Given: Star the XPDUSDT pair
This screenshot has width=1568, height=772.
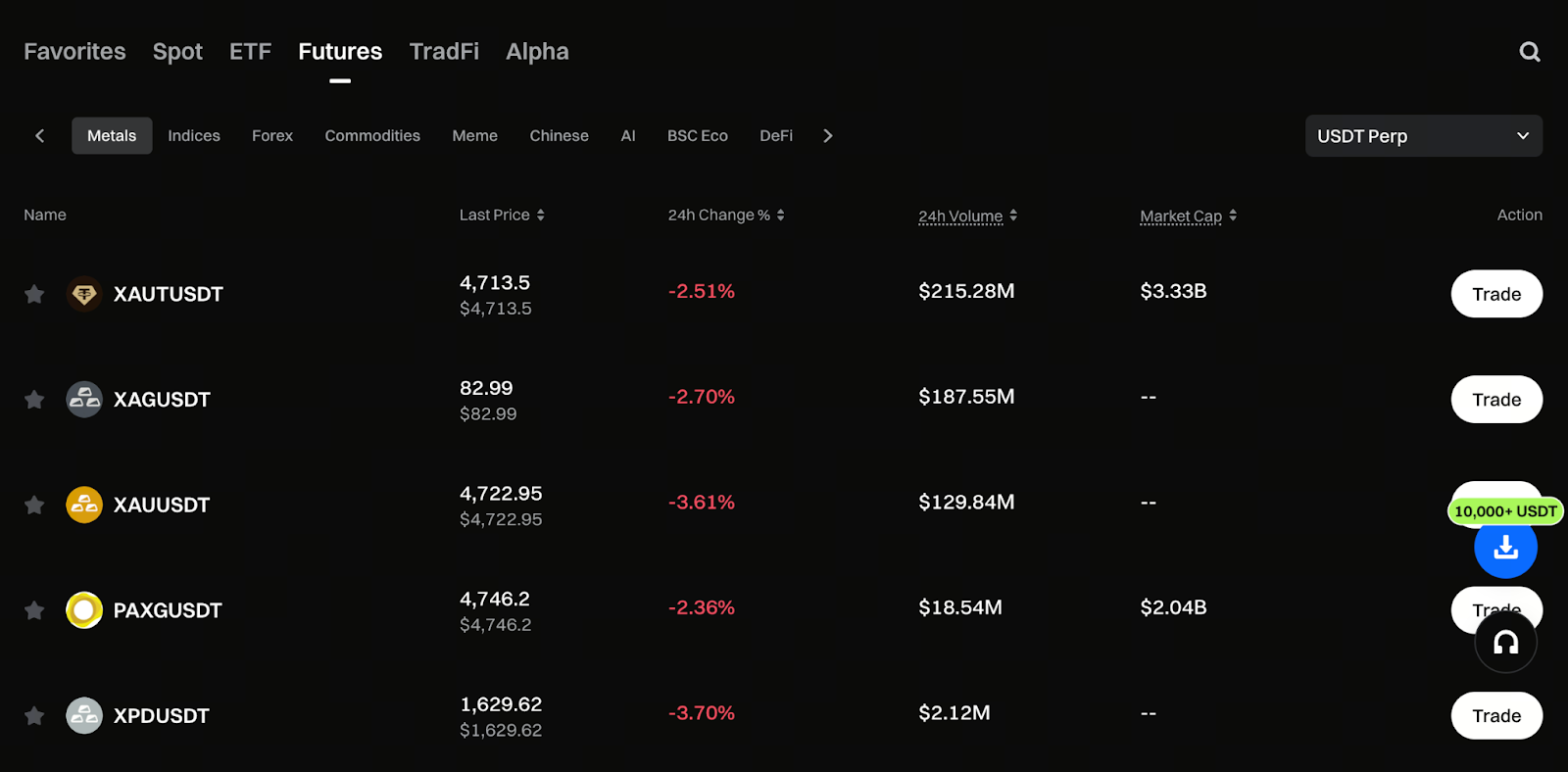Looking at the screenshot, I should click(x=34, y=716).
